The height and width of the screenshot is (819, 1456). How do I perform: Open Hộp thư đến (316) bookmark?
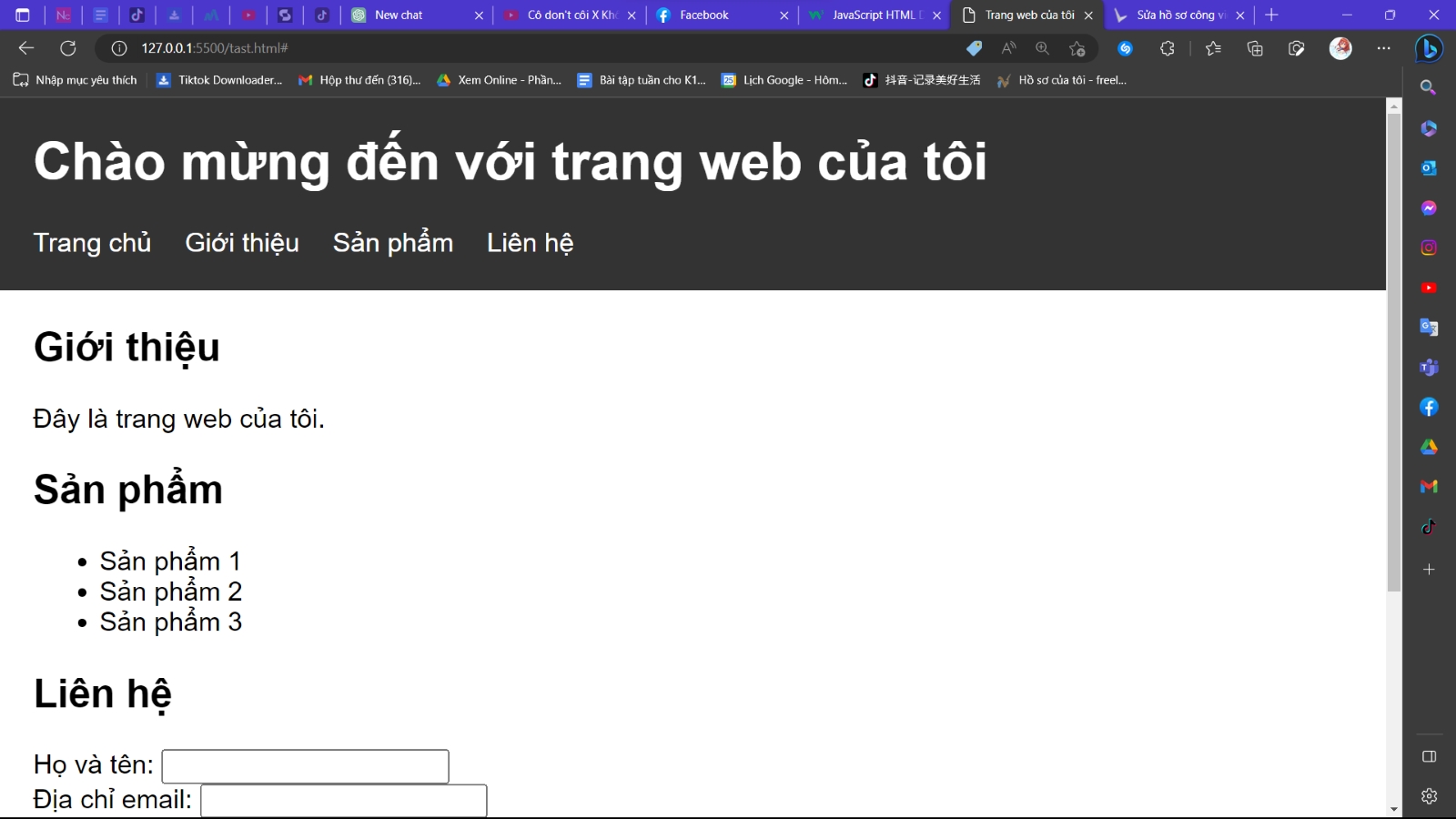click(x=359, y=80)
